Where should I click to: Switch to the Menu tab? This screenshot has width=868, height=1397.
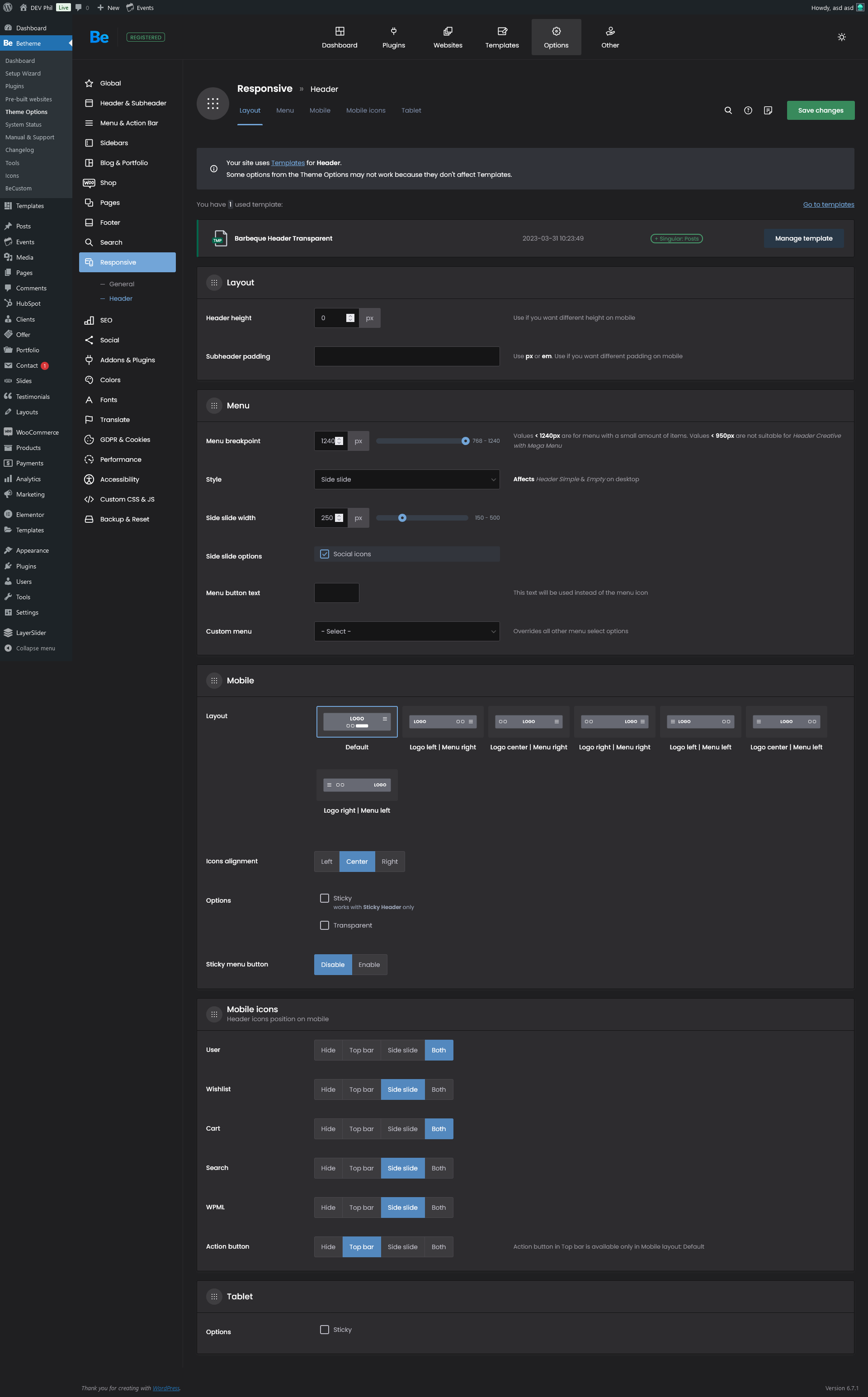pos(285,110)
